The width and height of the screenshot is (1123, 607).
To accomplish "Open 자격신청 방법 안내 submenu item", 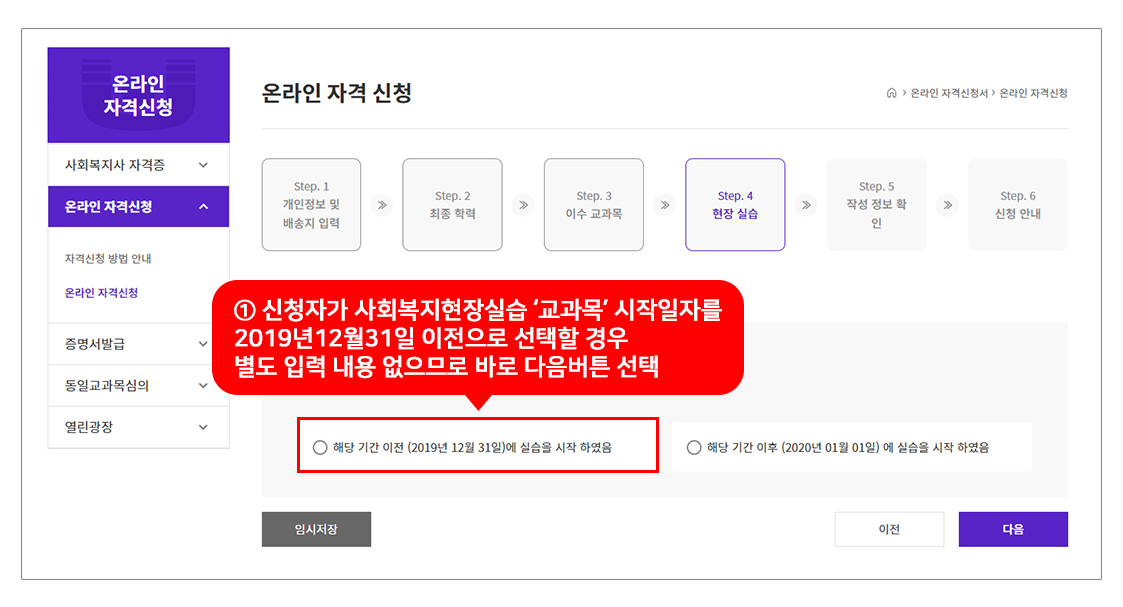I will pos(108,259).
